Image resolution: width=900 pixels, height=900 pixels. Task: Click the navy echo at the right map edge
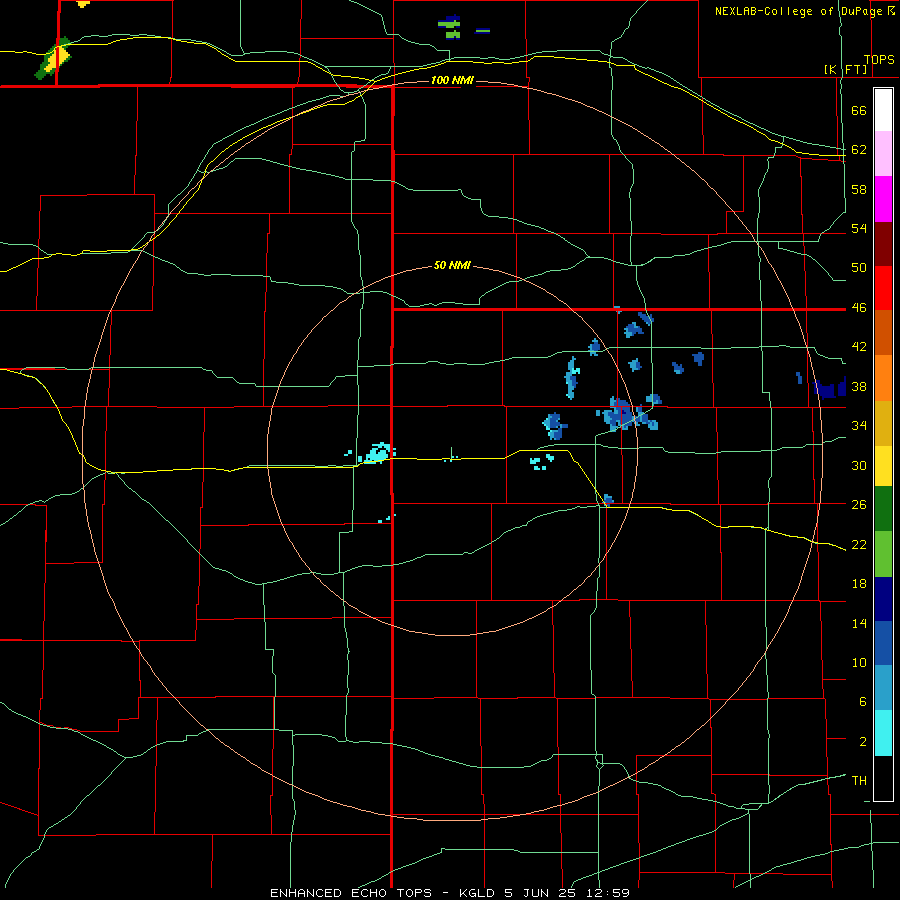830,389
